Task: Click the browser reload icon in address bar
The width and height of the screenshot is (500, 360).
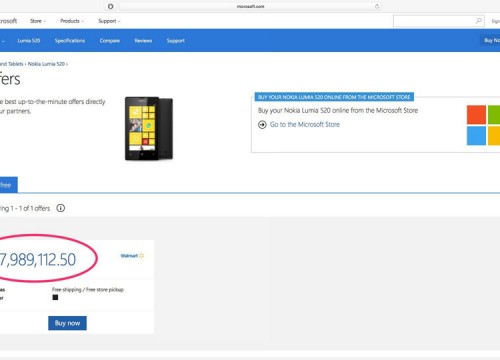Action: [377, 6]
